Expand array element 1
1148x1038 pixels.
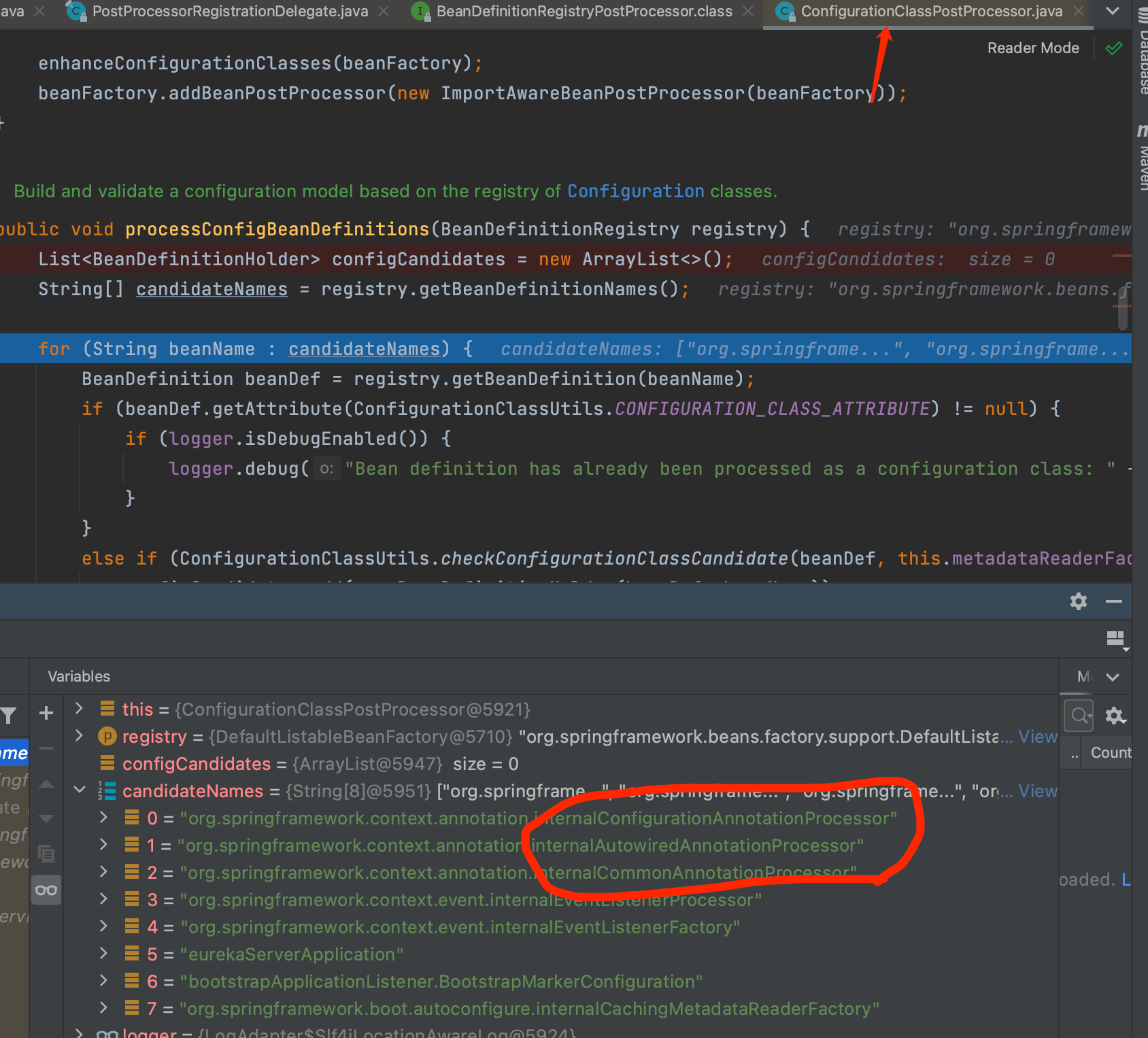click(x=103, y=844)
